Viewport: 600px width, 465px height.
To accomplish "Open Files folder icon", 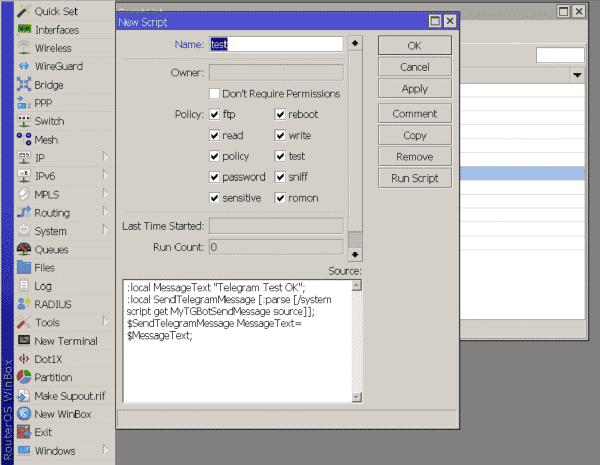I will (x=24, y=268).
